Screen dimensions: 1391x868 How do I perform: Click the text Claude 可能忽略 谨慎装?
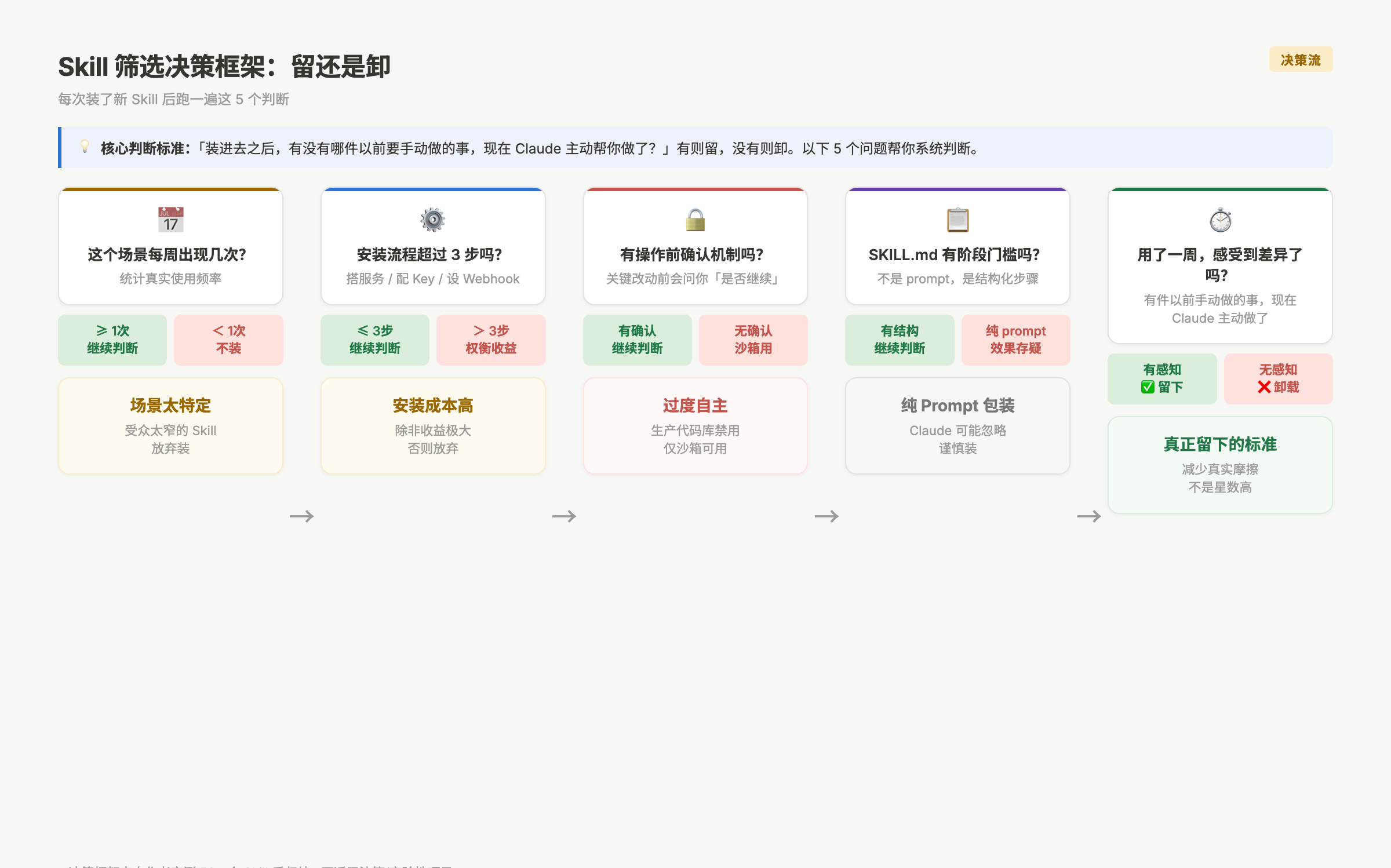tap(957, 439)
